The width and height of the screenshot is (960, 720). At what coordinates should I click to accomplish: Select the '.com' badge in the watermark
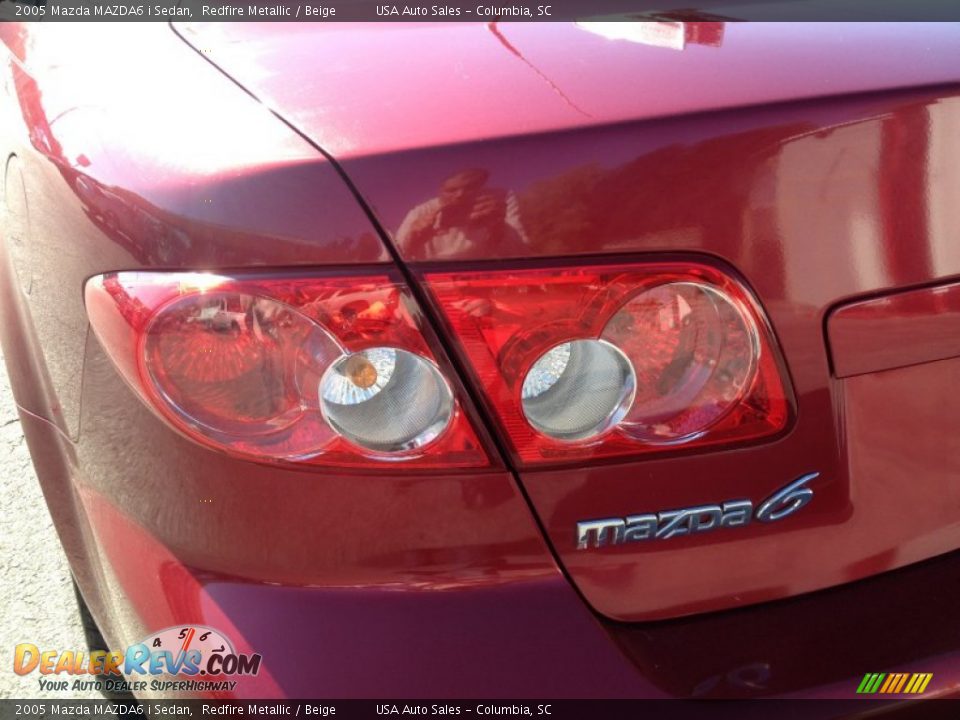coord(235,662)
